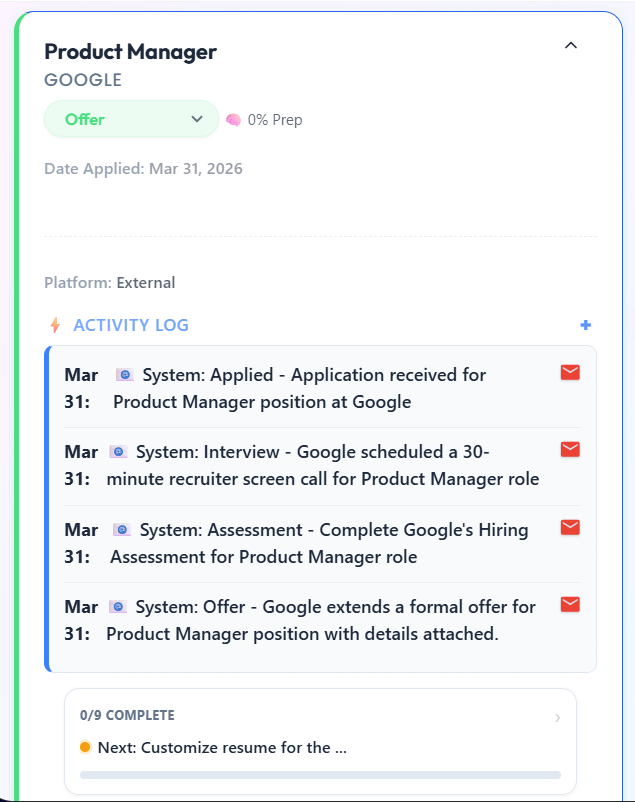Open the envelope icon on the Applied entry
Screen dimensions: 635x802
point(569,372)
